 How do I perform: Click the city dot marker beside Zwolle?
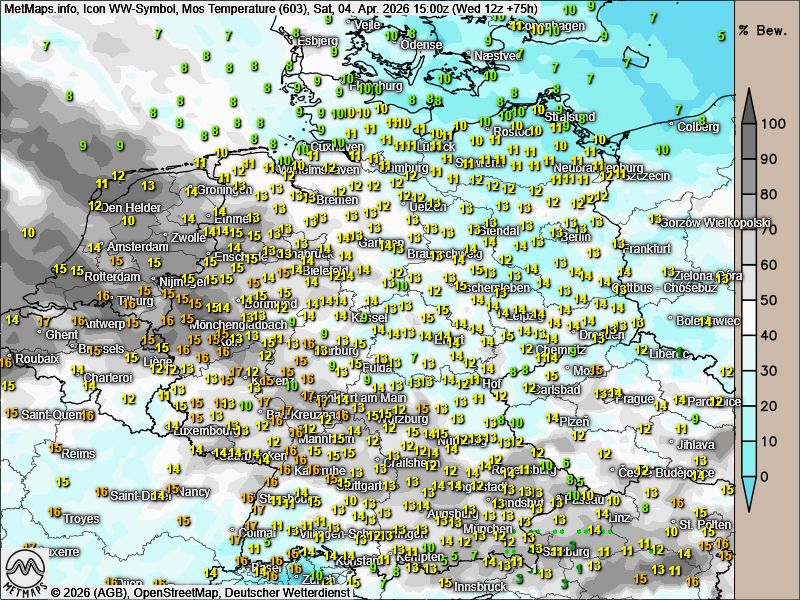(167, 238)
